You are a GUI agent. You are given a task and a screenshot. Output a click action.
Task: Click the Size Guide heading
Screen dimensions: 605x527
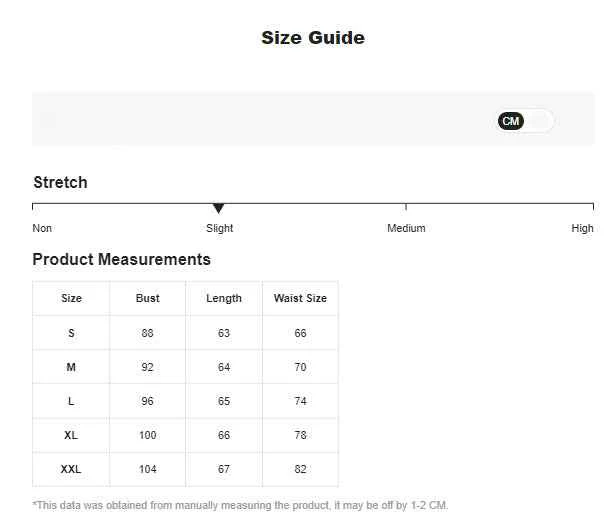tap(313, 38)
